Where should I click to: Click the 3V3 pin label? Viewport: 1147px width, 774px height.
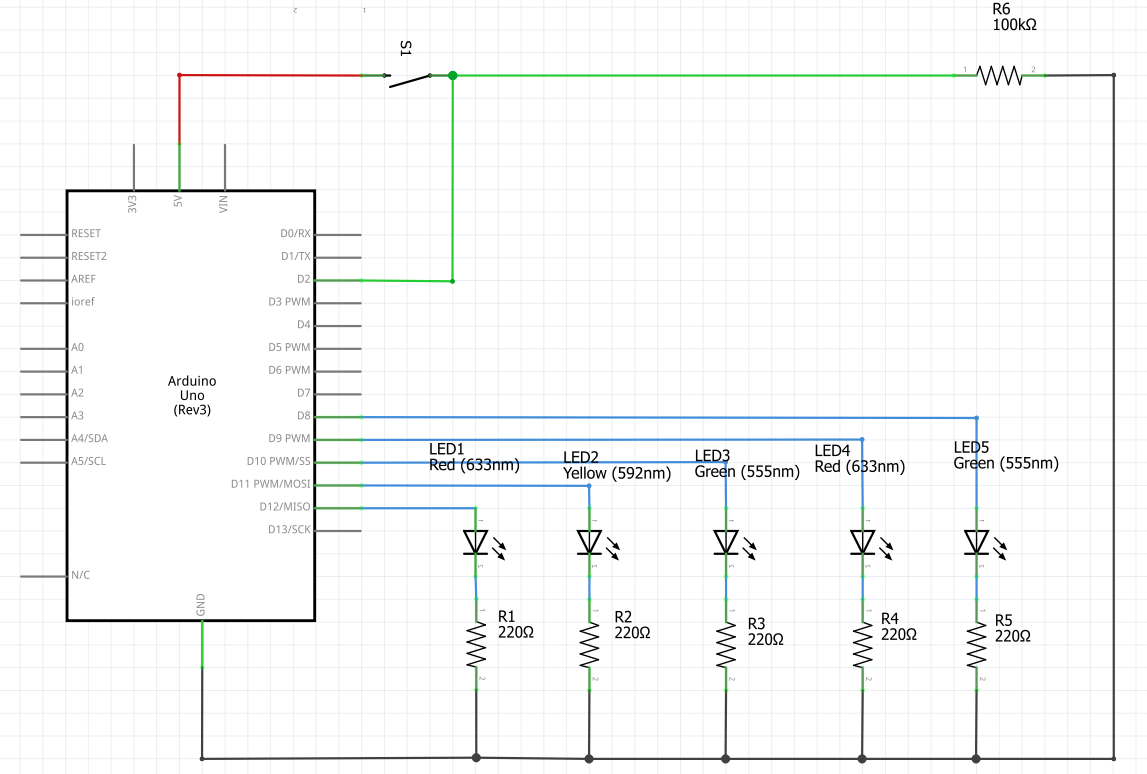(x=132, y=203)
